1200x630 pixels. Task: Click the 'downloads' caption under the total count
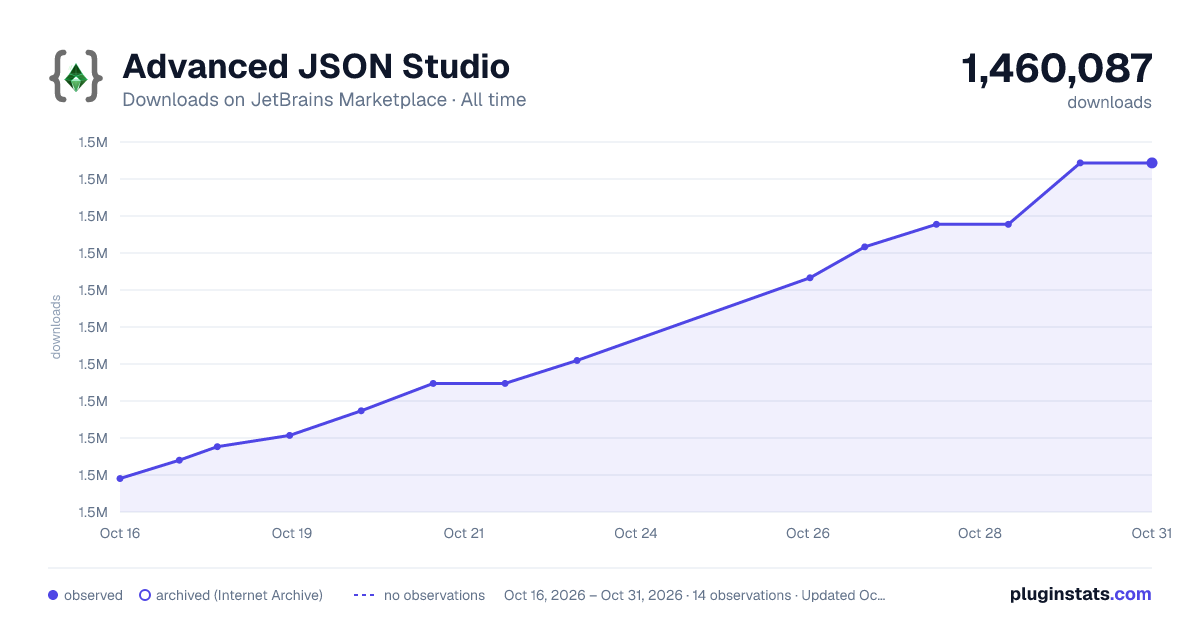coord(1109,102)
